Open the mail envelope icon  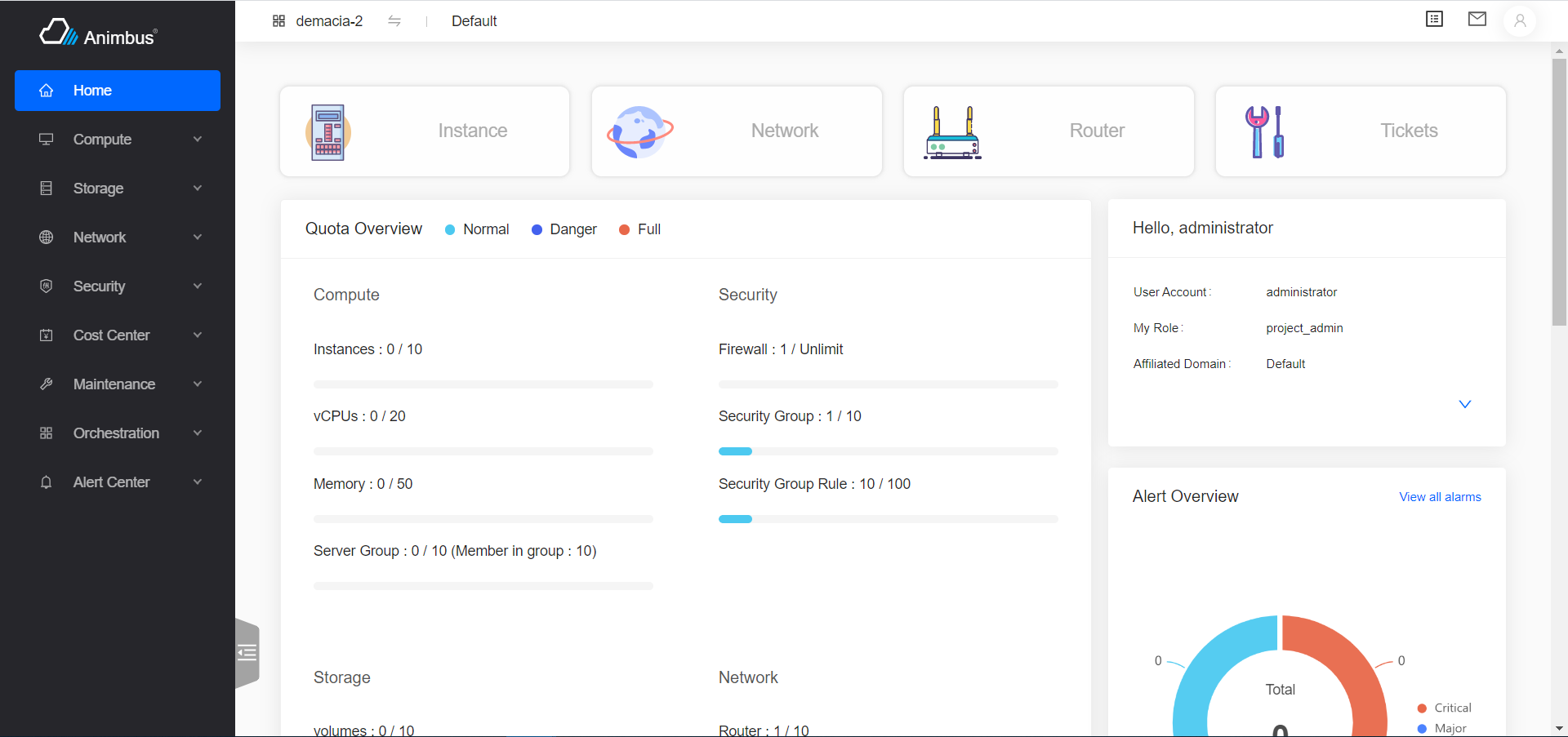1477,19
